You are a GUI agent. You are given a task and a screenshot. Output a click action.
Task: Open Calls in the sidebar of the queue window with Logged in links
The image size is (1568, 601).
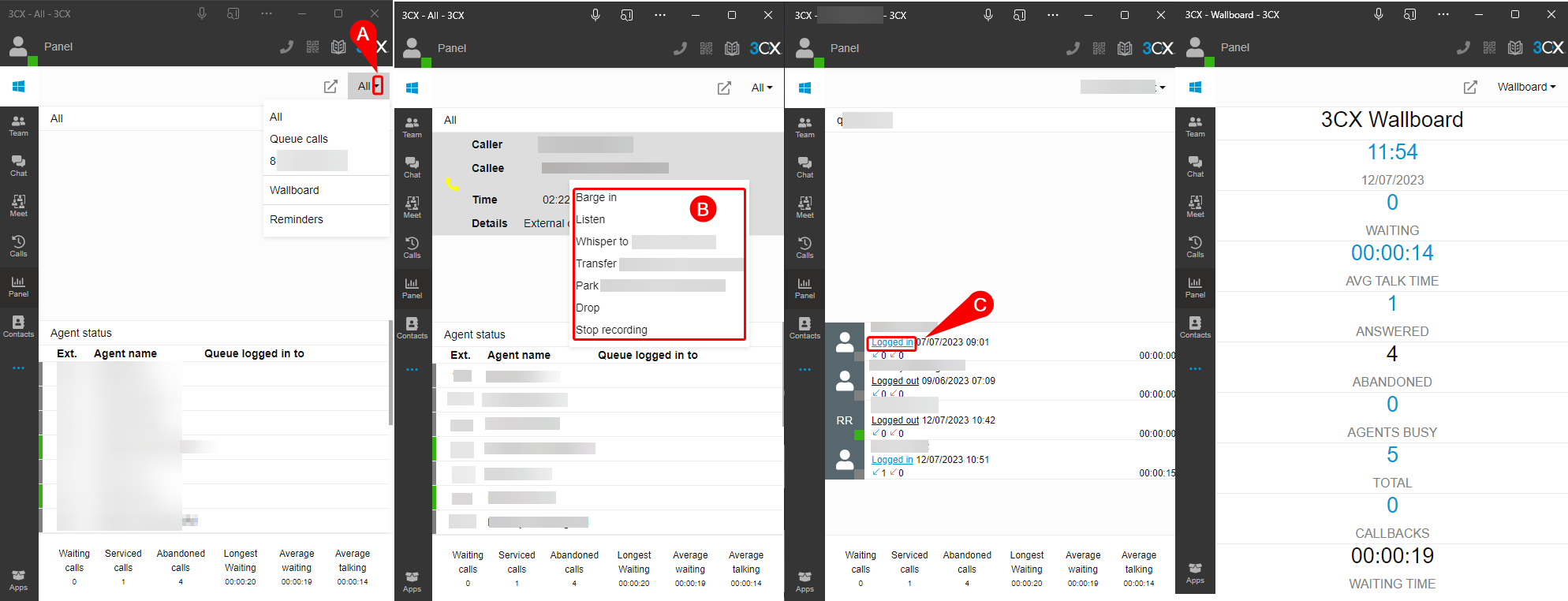[x=805, y=248]
